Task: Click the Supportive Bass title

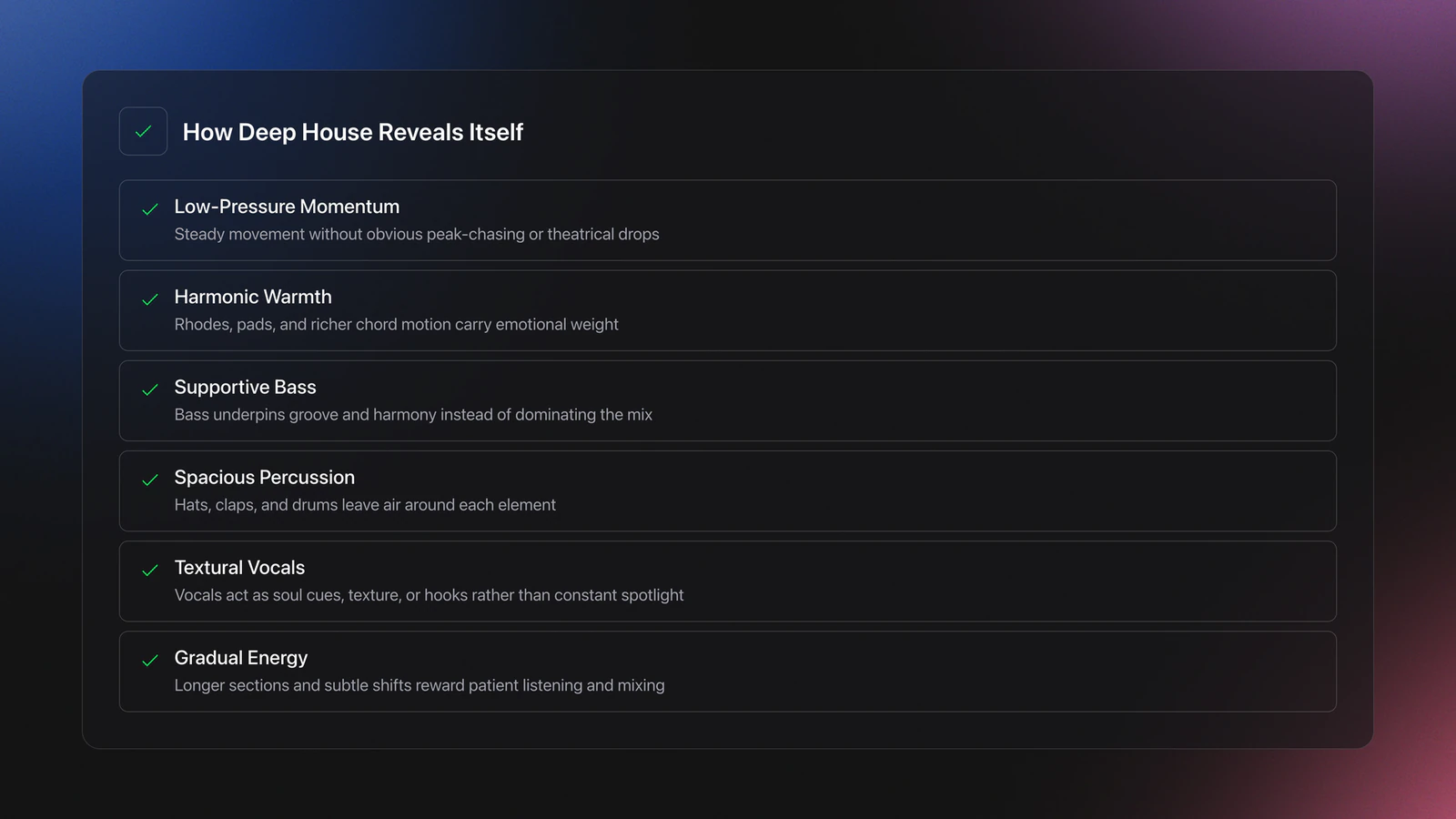Action: [245, 387]
